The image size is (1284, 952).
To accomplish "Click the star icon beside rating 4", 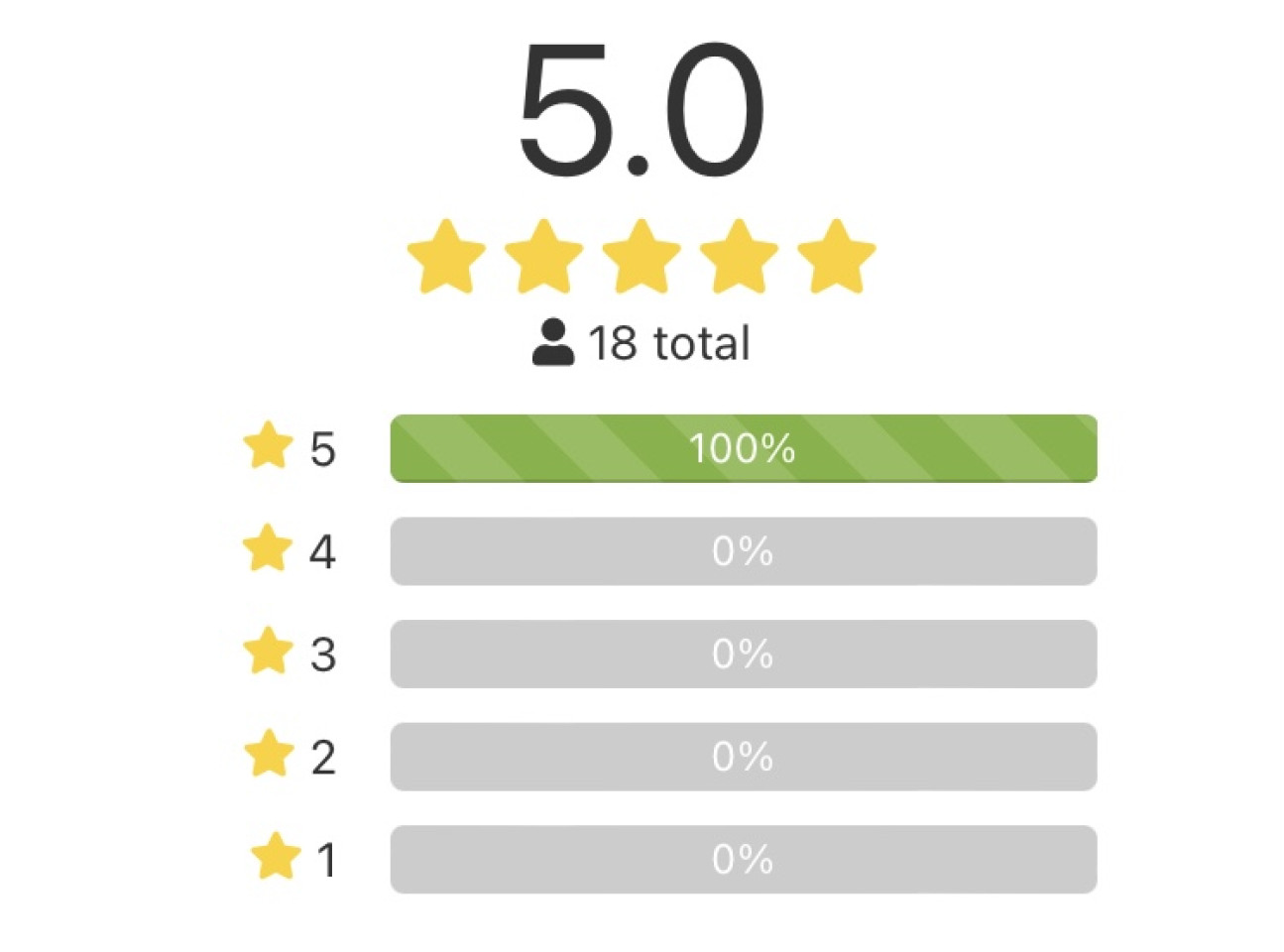I will 268,548.
